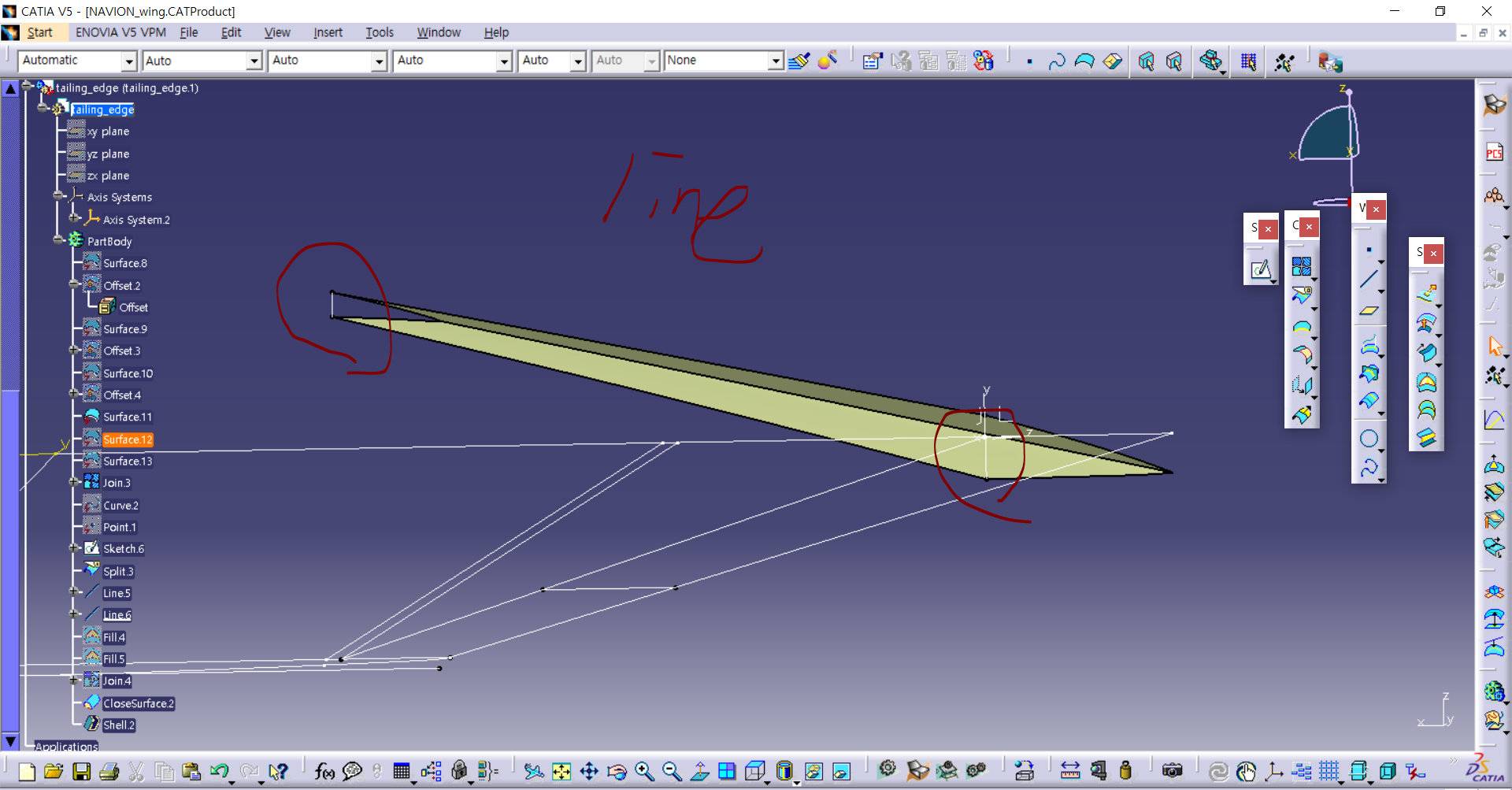This screenshot has height=790, width=1512.
Task: Select Fill.4 in the tree
Action: (114, 637)
